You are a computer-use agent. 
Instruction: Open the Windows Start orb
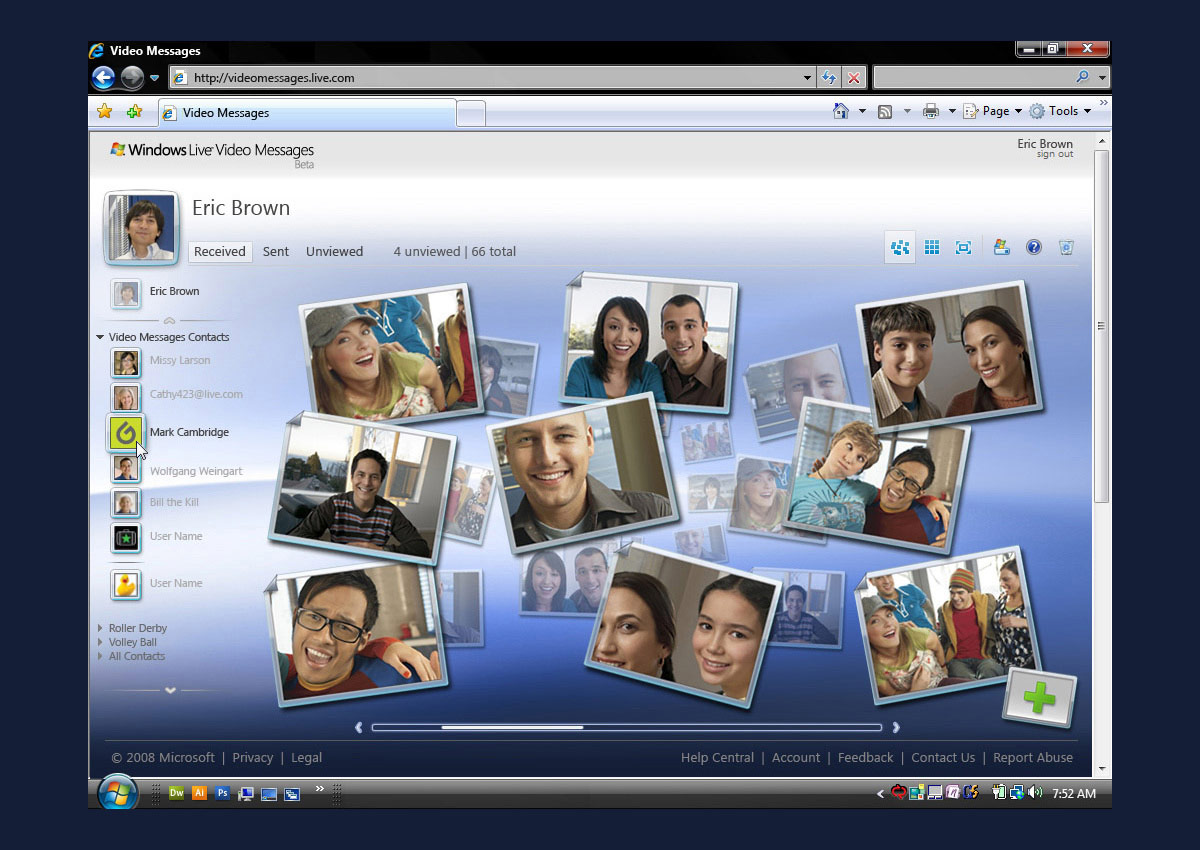click(118, 793)
